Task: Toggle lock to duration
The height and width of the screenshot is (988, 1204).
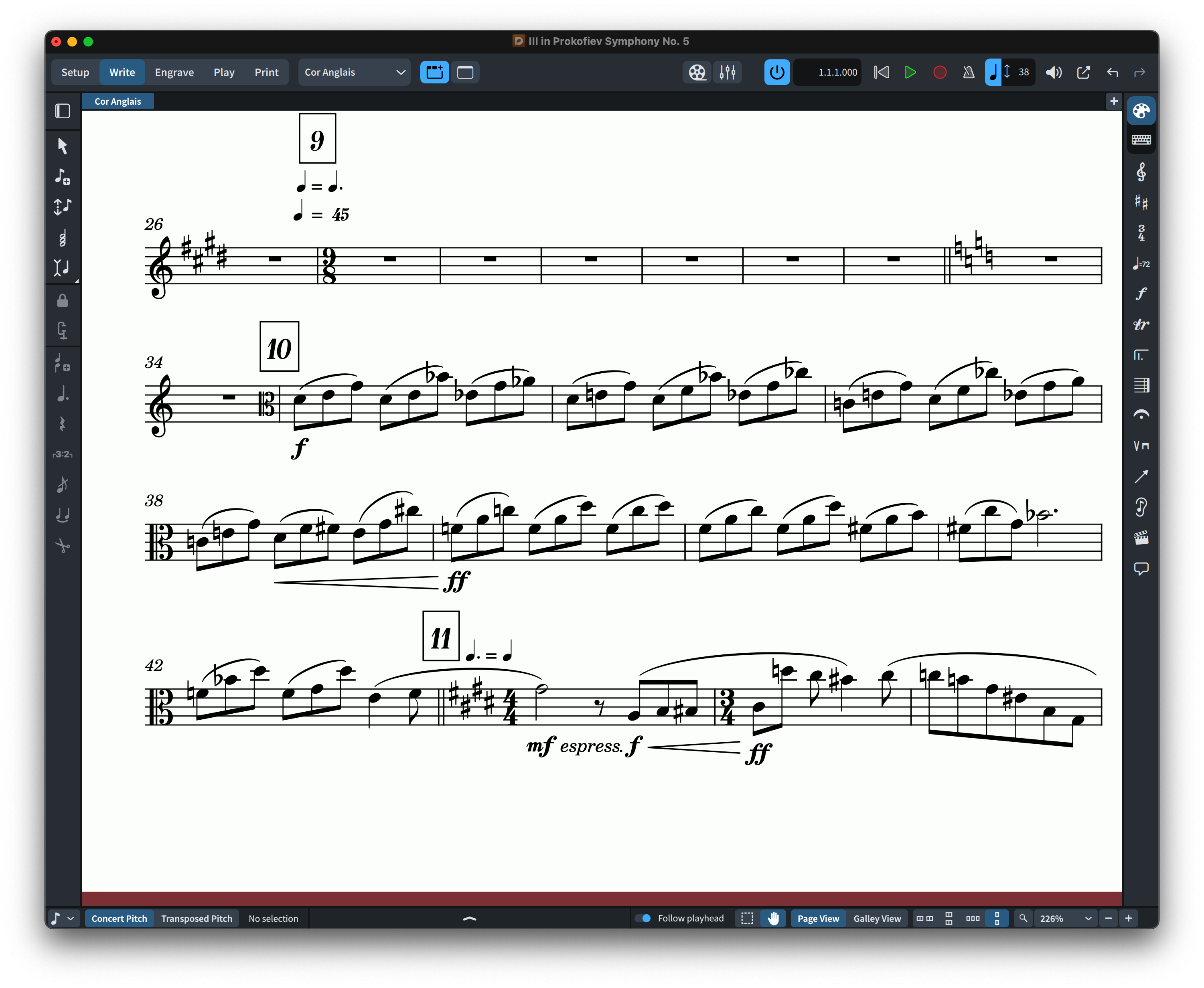Action: click(63, 300)
